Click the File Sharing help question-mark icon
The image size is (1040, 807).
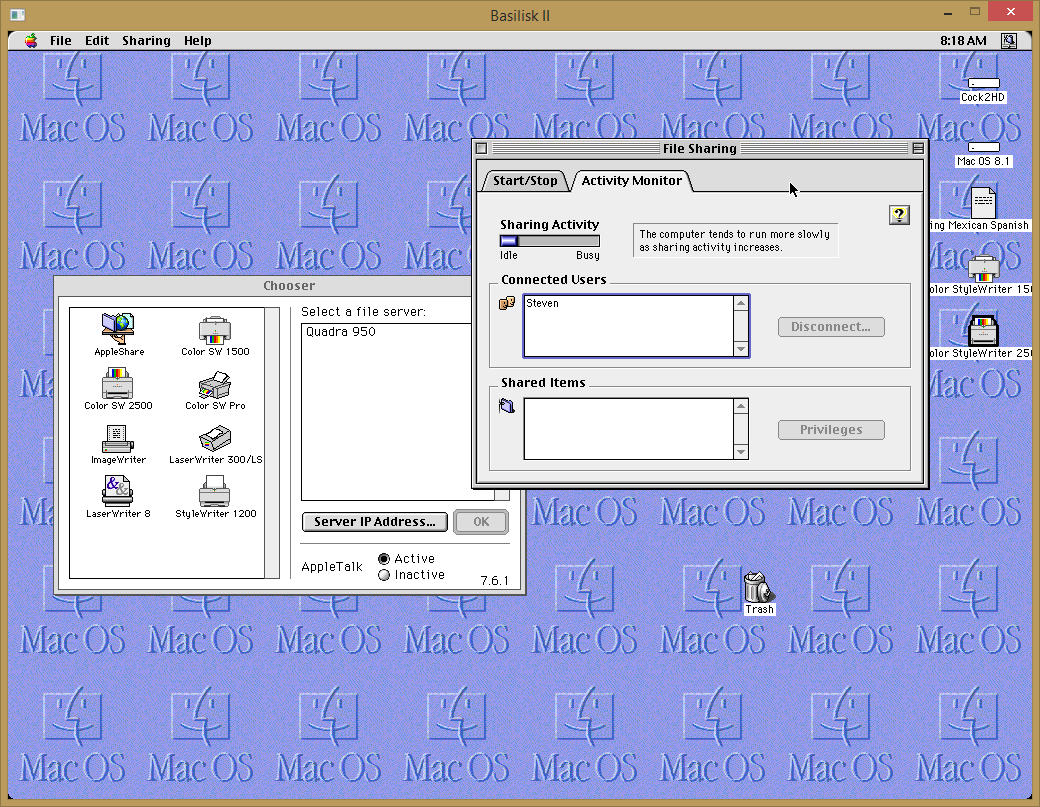pos(899,215)
